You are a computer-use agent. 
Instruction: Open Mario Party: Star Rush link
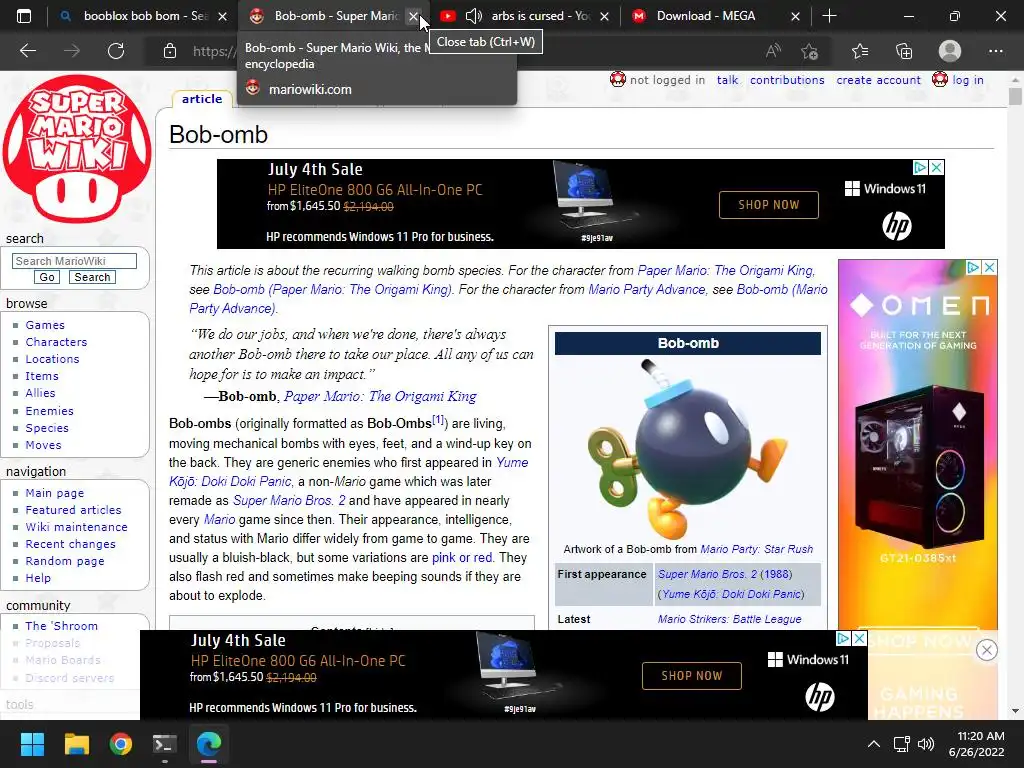[x=757, y=549]
